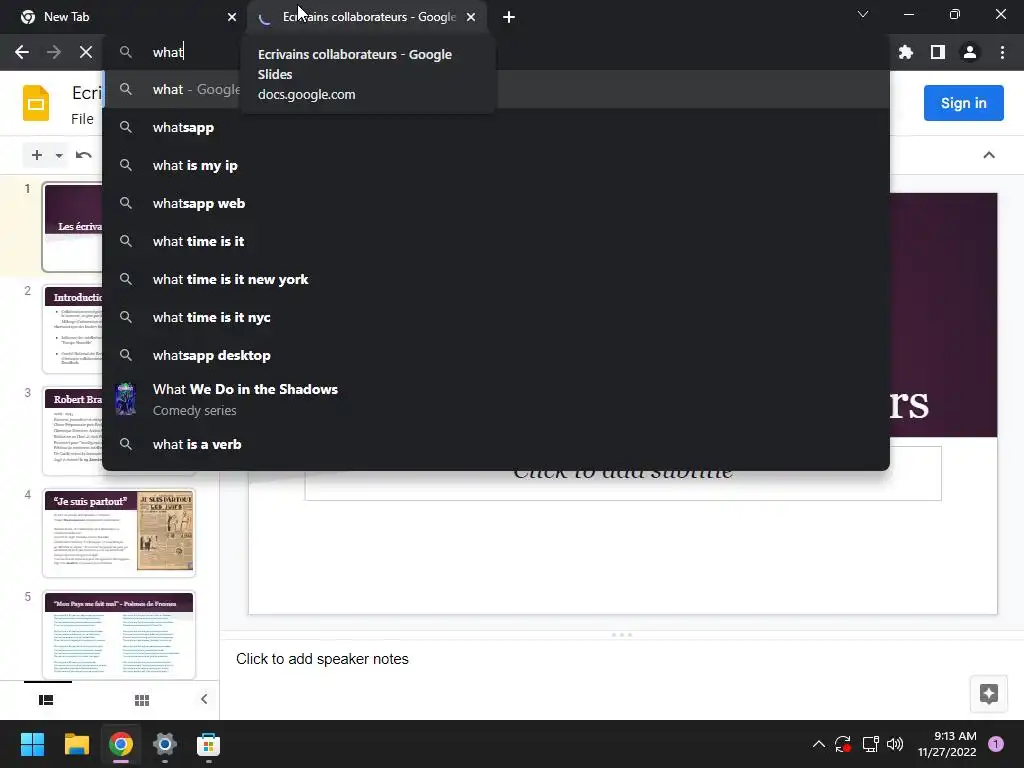Select slide 4 'Je suis partout' thumbnail

(119, 533)
